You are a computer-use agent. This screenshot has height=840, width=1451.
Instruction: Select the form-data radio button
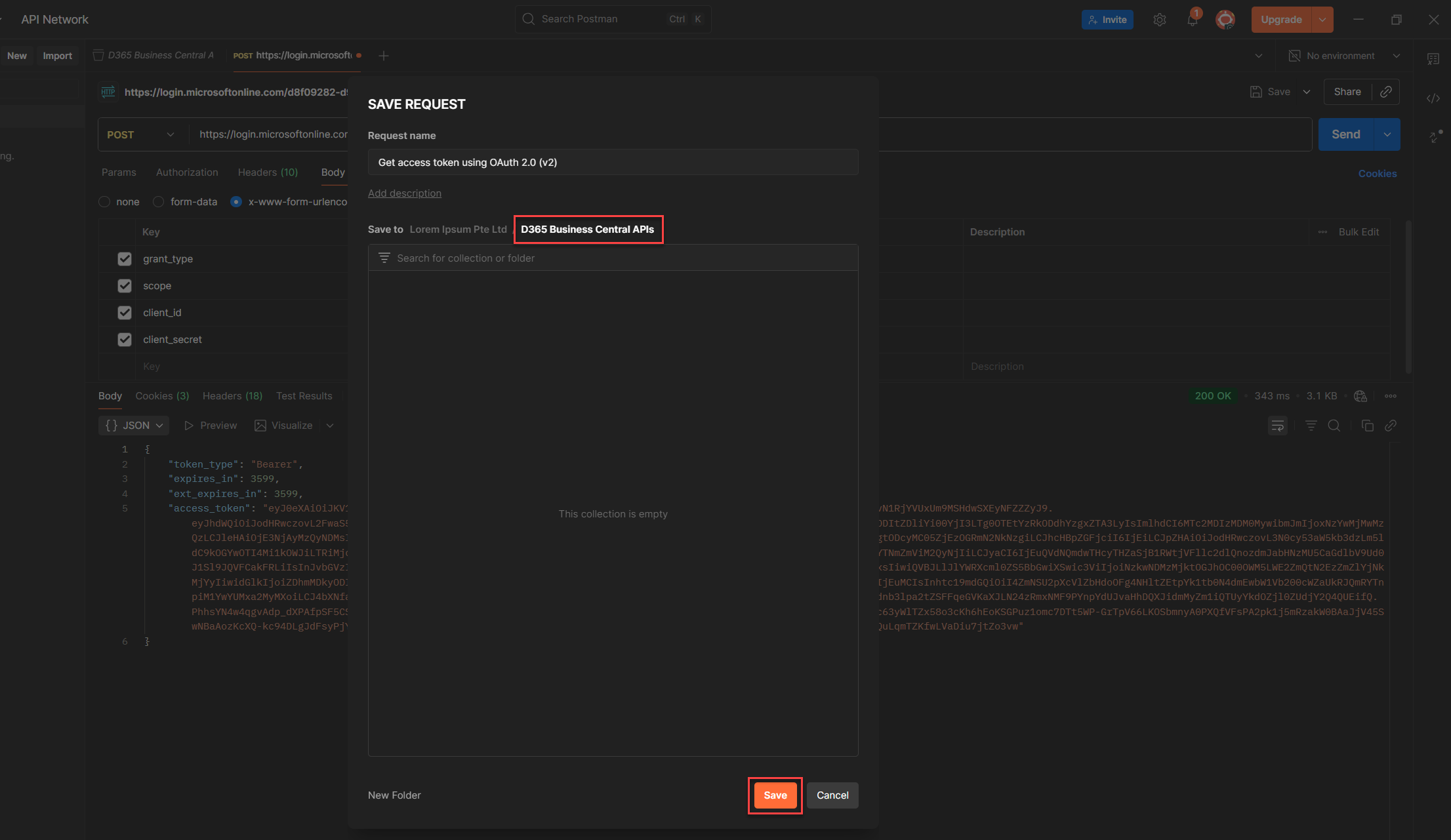pyautogui.click(x=158, y=202)
